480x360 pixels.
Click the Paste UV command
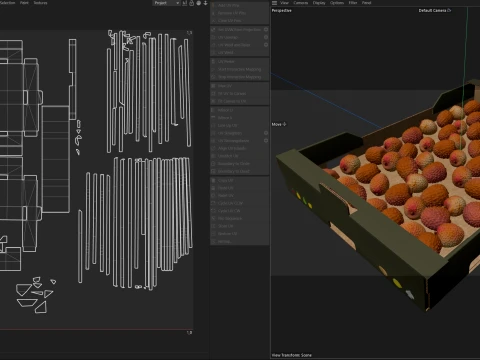240,188
